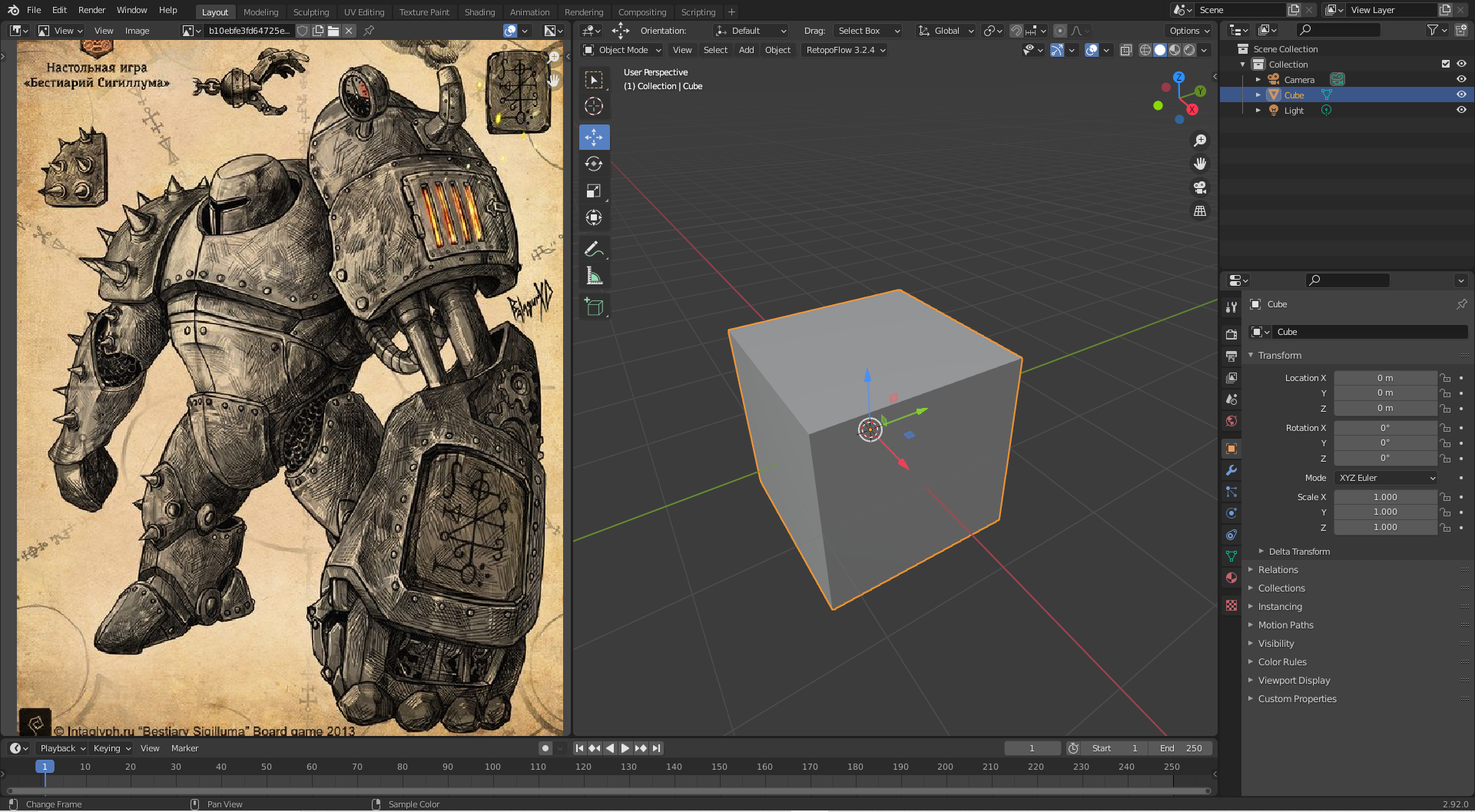
Task: Open the Physics properties tab
Action: click(x=1231, y=513)
